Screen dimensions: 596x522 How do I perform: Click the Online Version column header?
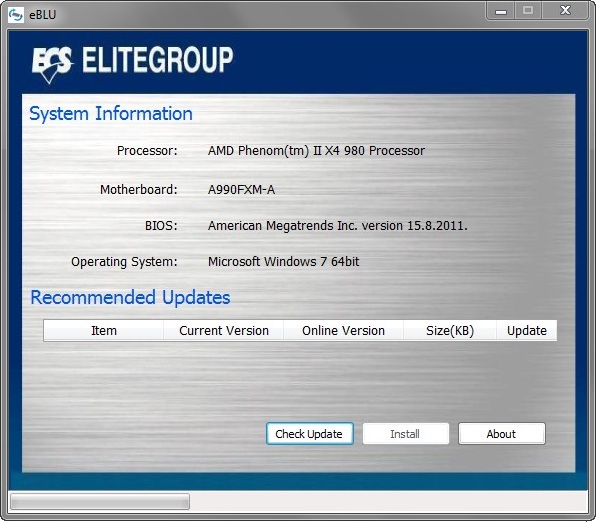(343, 330)
